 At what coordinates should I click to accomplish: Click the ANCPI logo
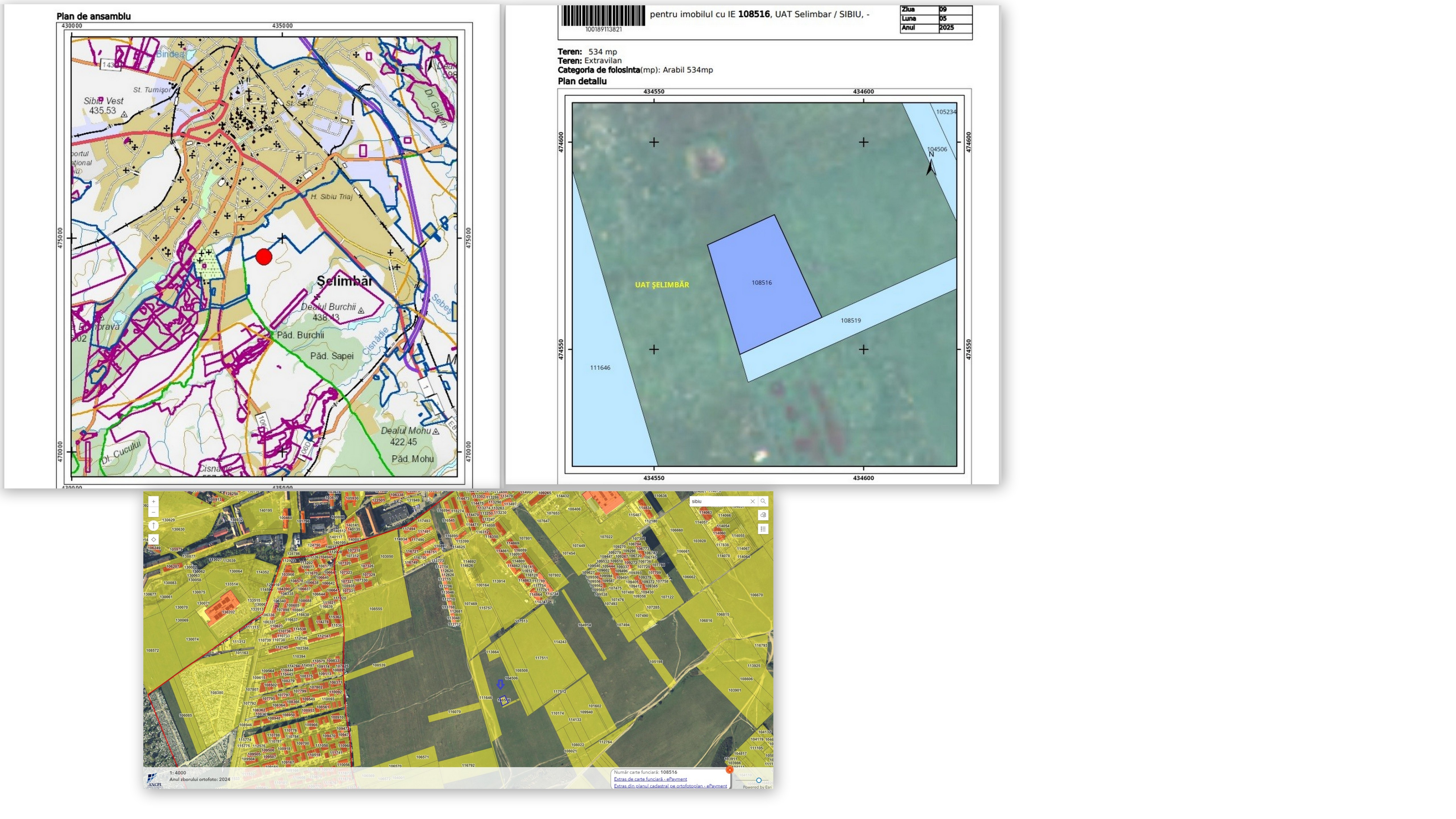pos(154,781)
